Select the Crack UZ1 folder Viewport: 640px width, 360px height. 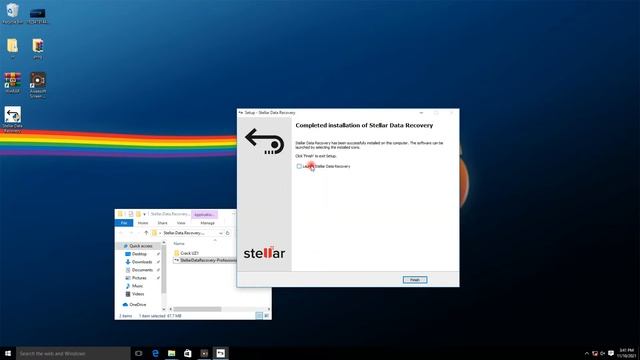(189, 253)
